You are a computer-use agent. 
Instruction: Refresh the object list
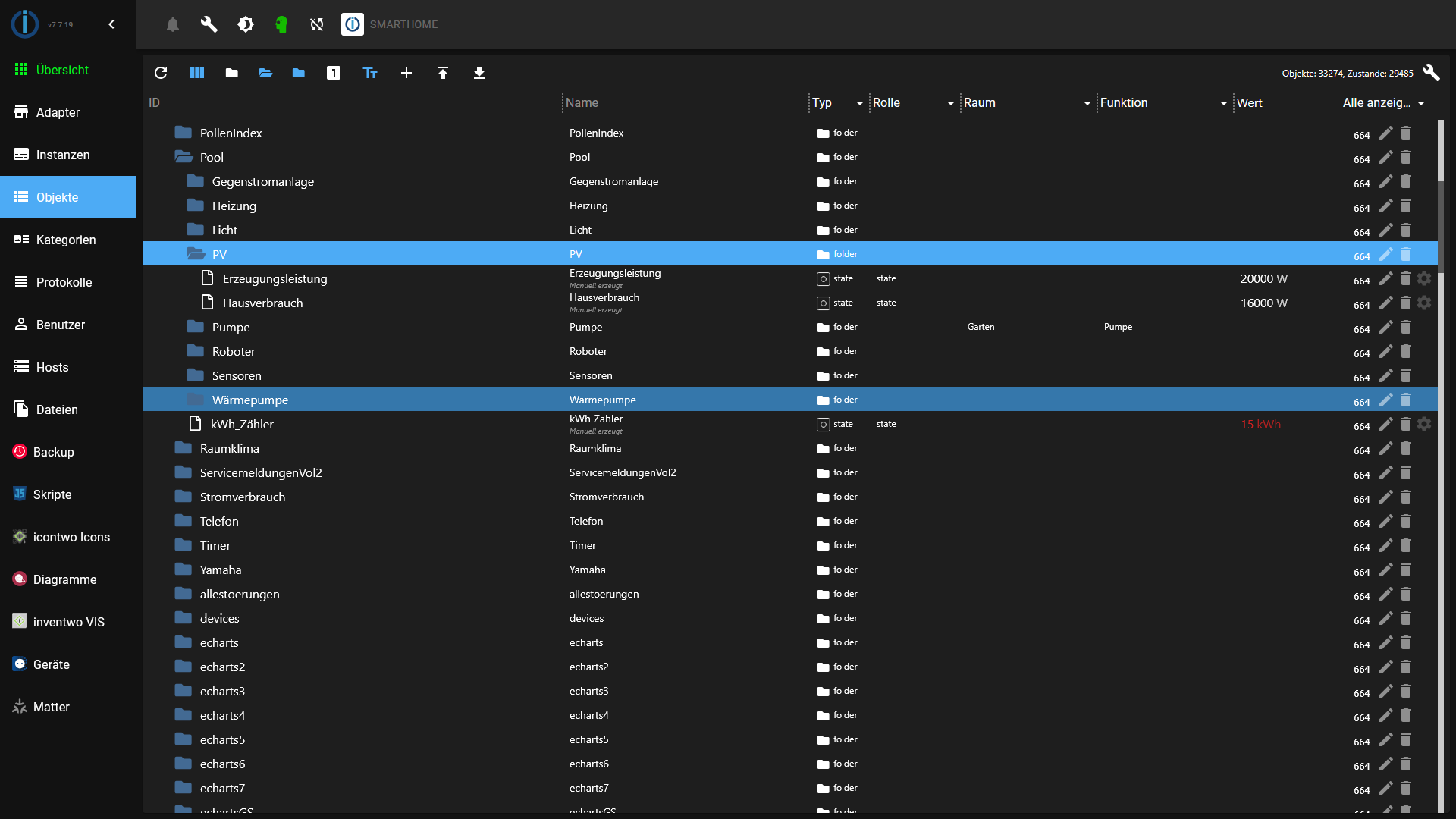coord(161,73)
